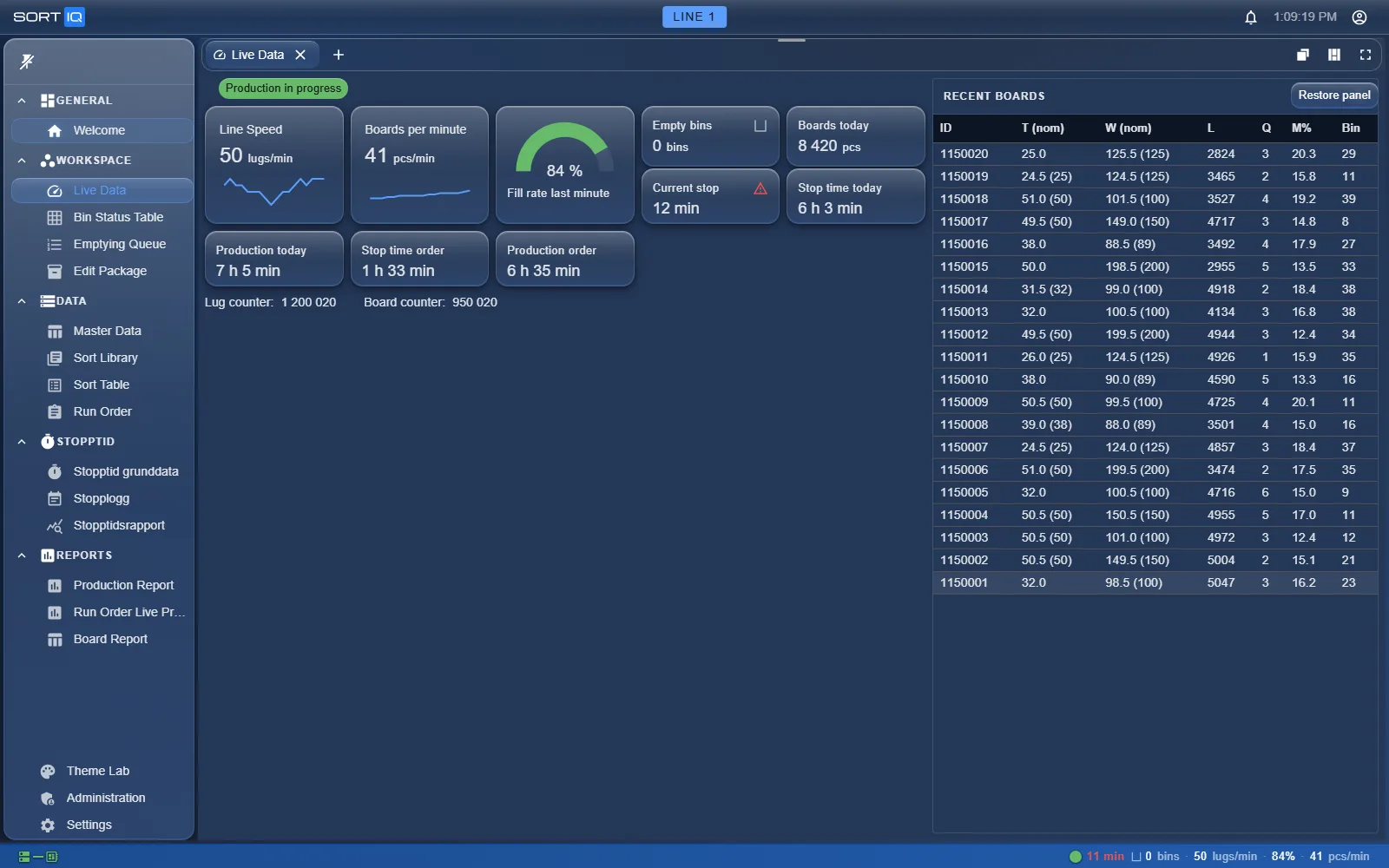Viewport: 1389px width, 868px height.
Task: Click the Run Order clipboard icon
Action: tap(55, 411)
